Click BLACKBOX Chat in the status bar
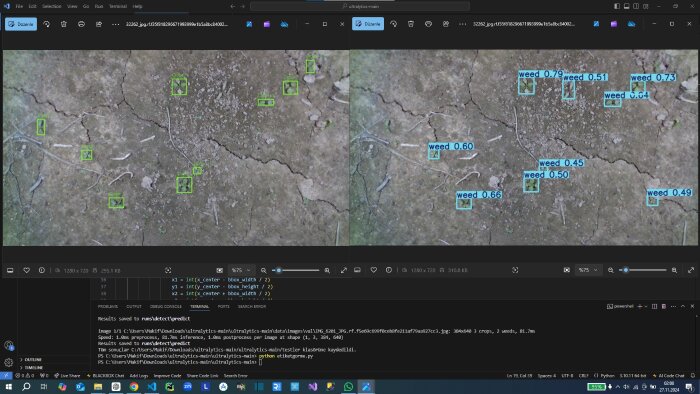The width and height of the screenshot is (700, 394). (105, 376)
